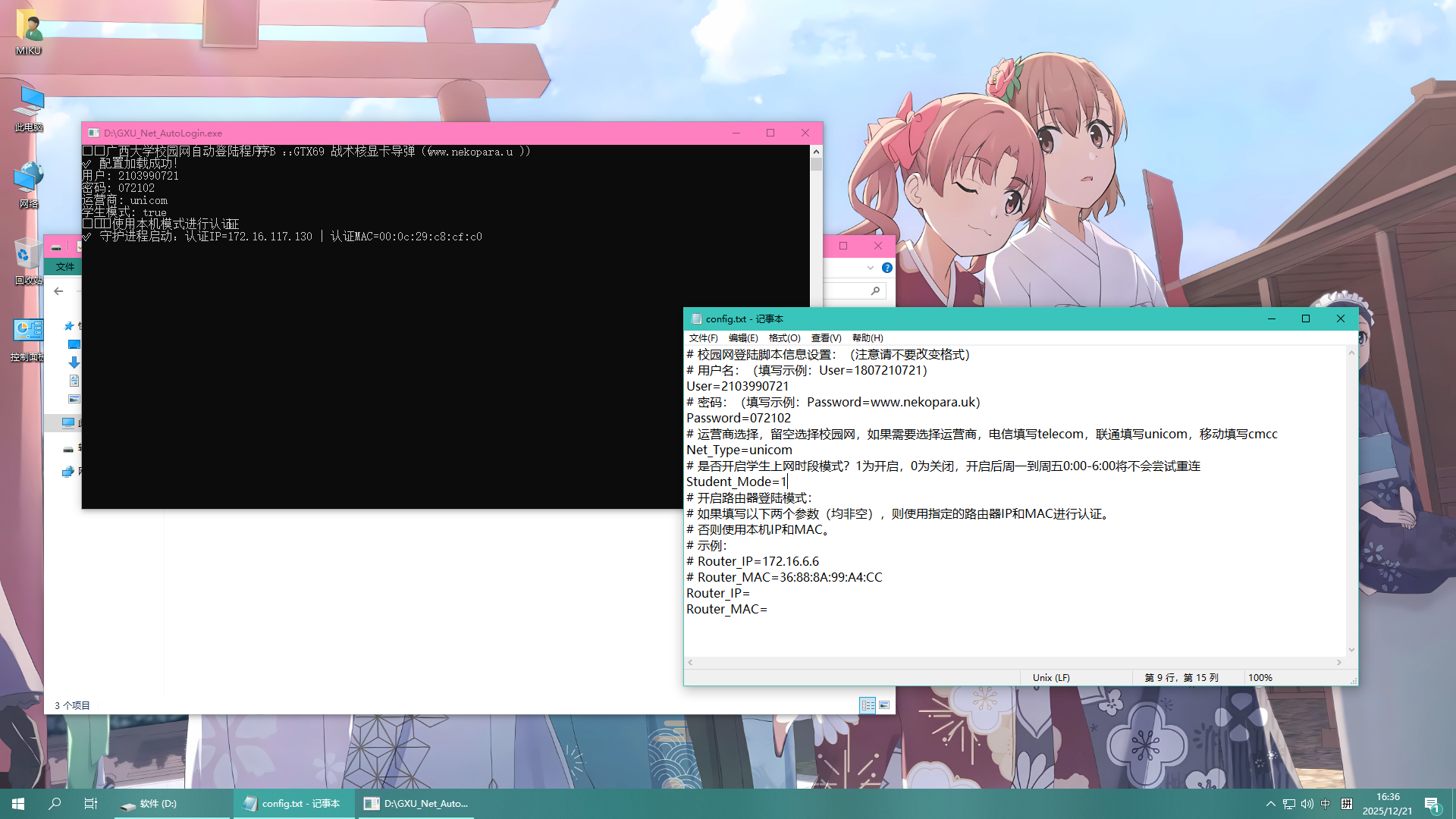This screenshot has height=819, width=1456.
Task: Click the volume speaker icon in system tray
Action: (1307, 804)
